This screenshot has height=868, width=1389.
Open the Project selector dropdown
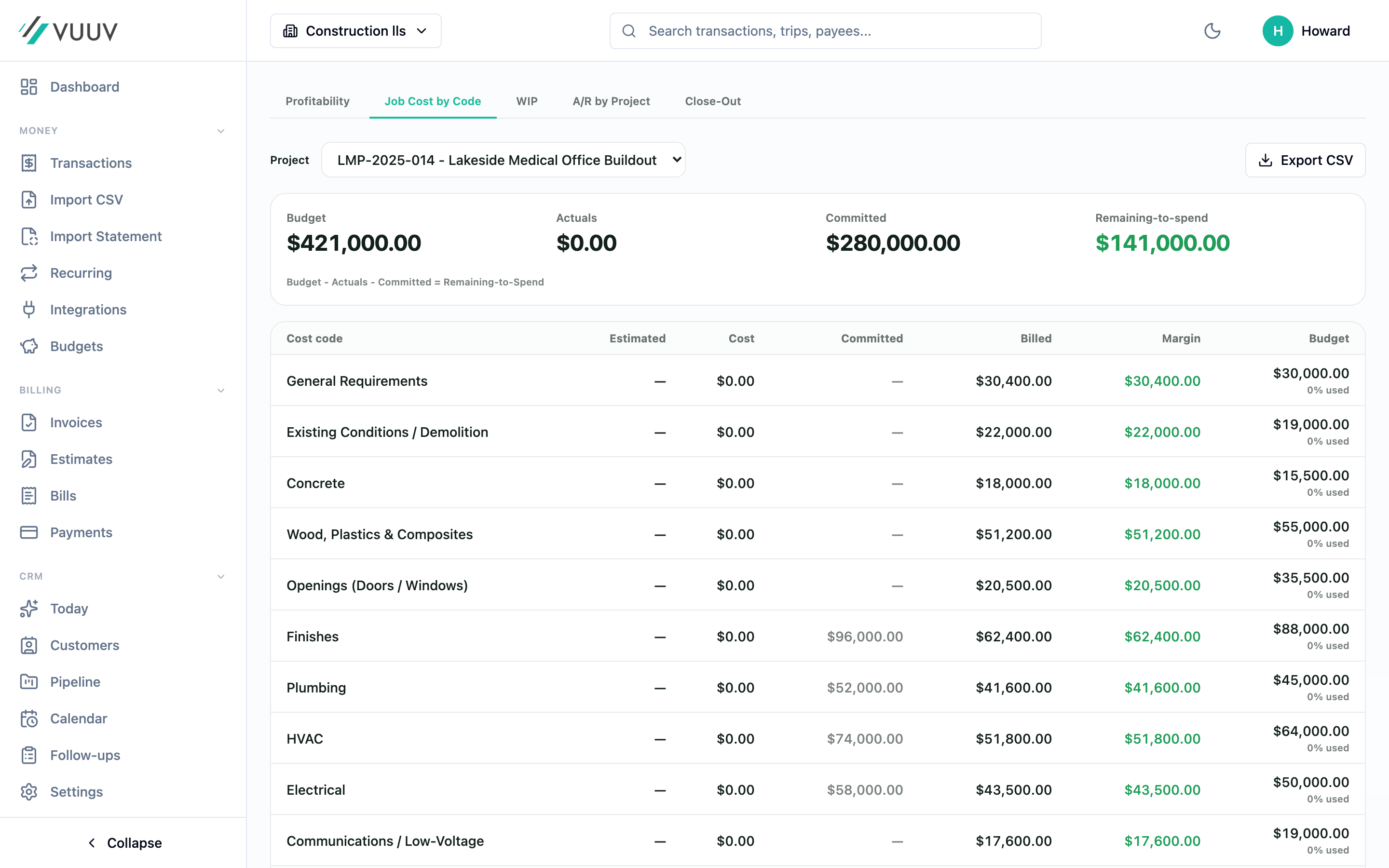[504, 160]
